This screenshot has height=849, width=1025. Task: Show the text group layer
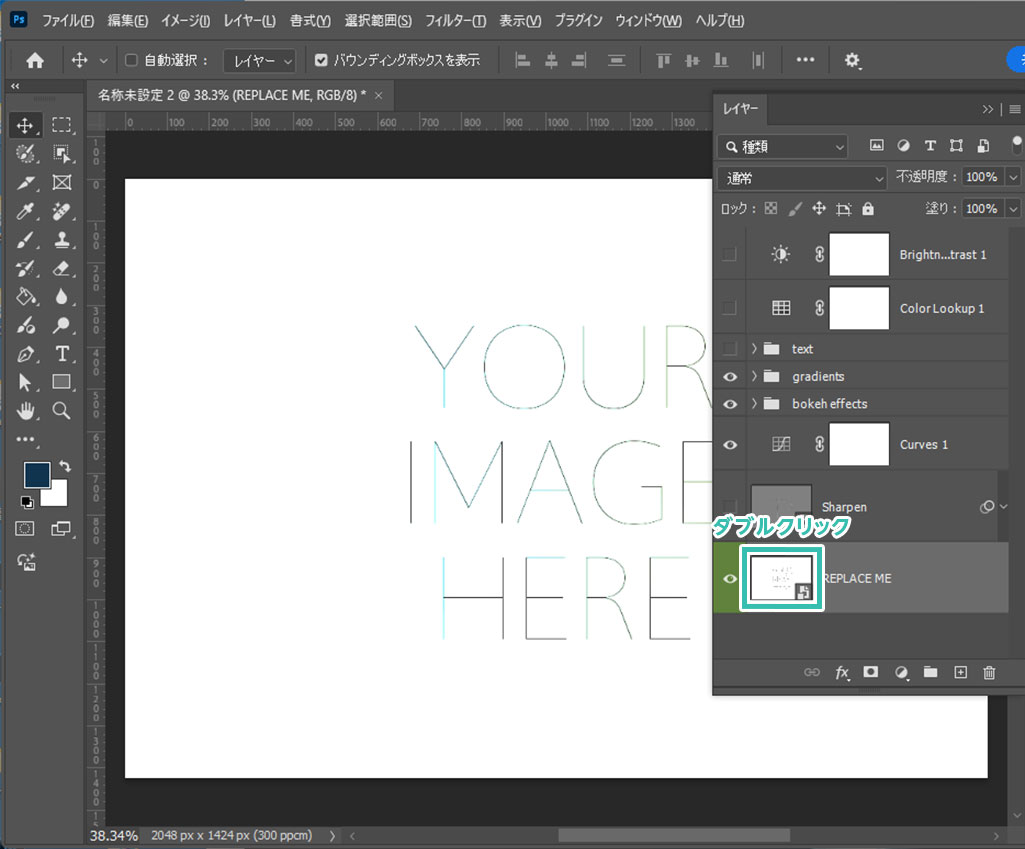click(x=730, y=349)
